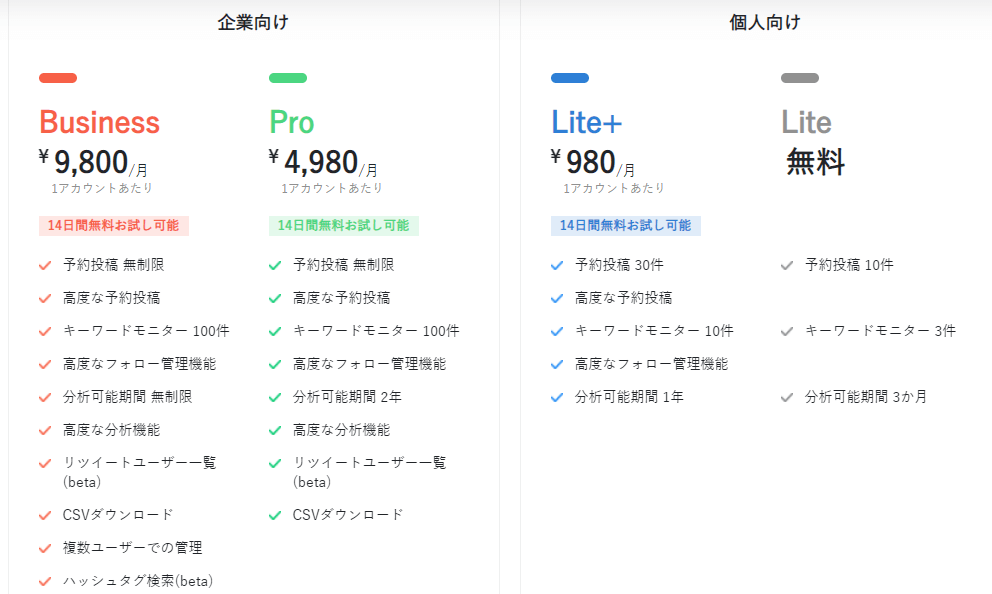Click the green 14日間無料お試し可能 badge under Pro

[x=344, y=226]
